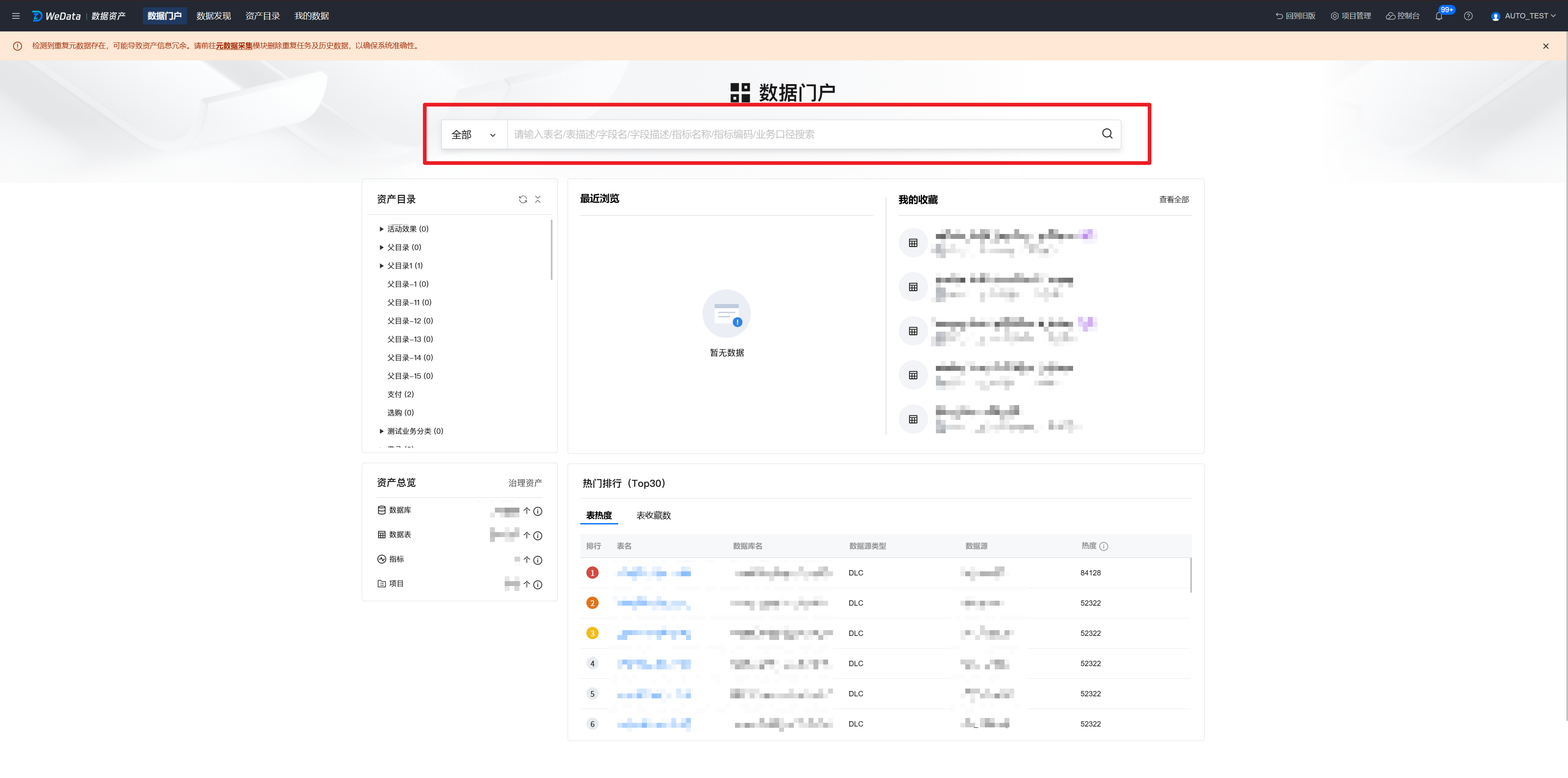The height and width of the screenshot is (778, 1568).
Task: Click info icon next to 数据库 count
Action: [x=537, y=511]
